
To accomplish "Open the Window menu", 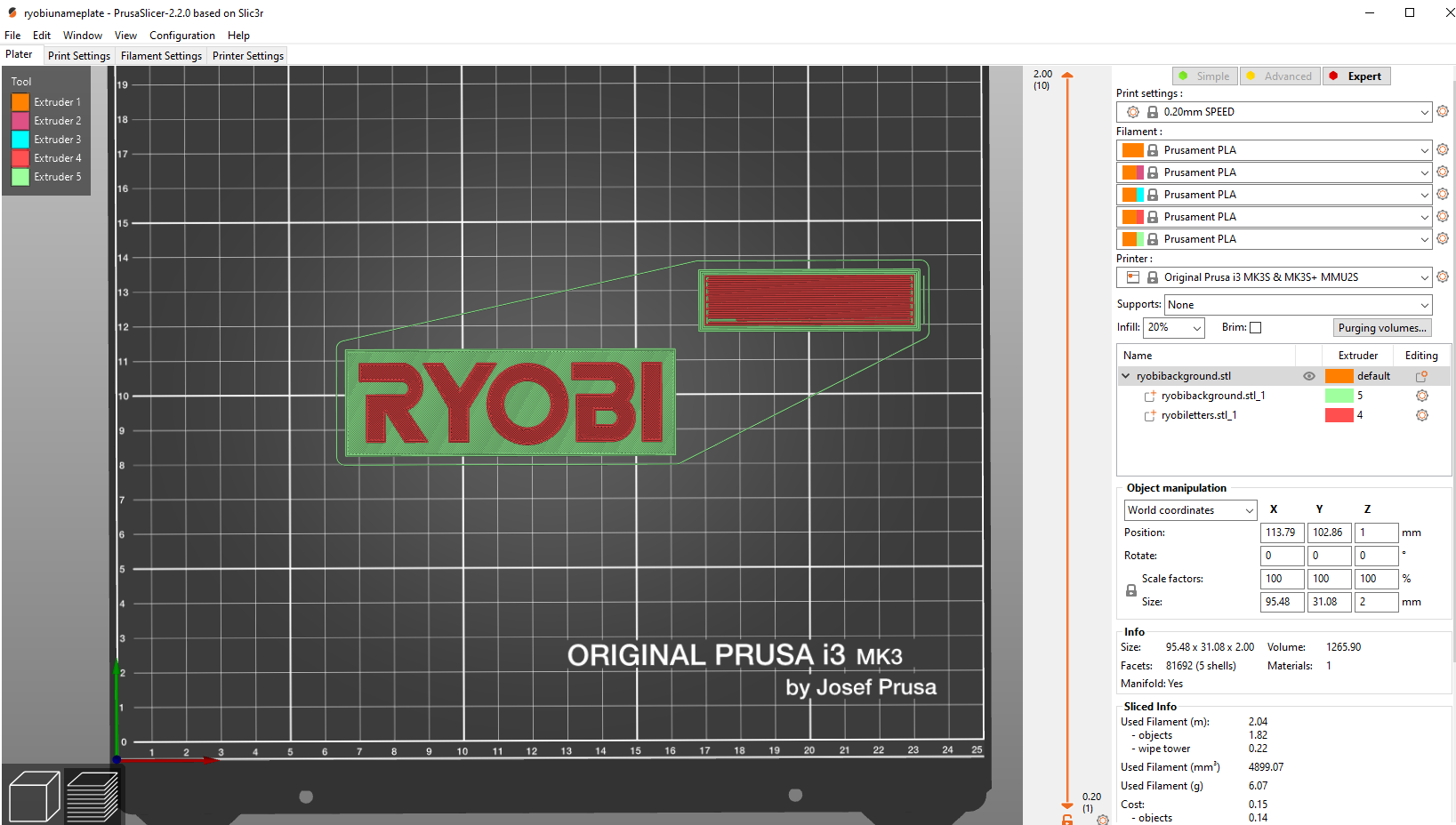I will tap(83, 36).
